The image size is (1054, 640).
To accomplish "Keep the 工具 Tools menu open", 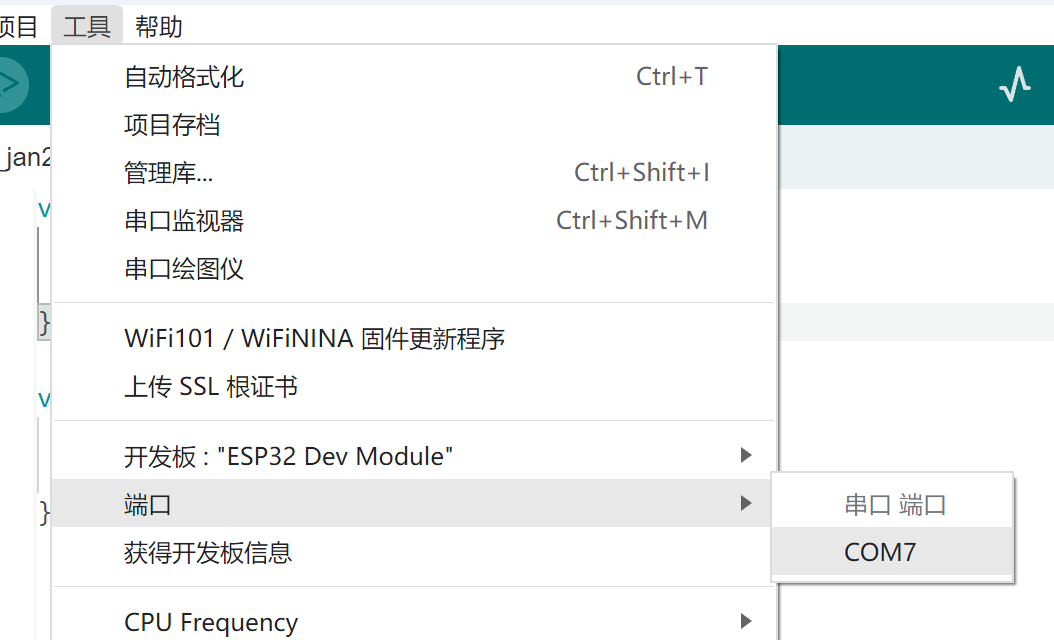I will pyautogui.click(x=86, y=26).
